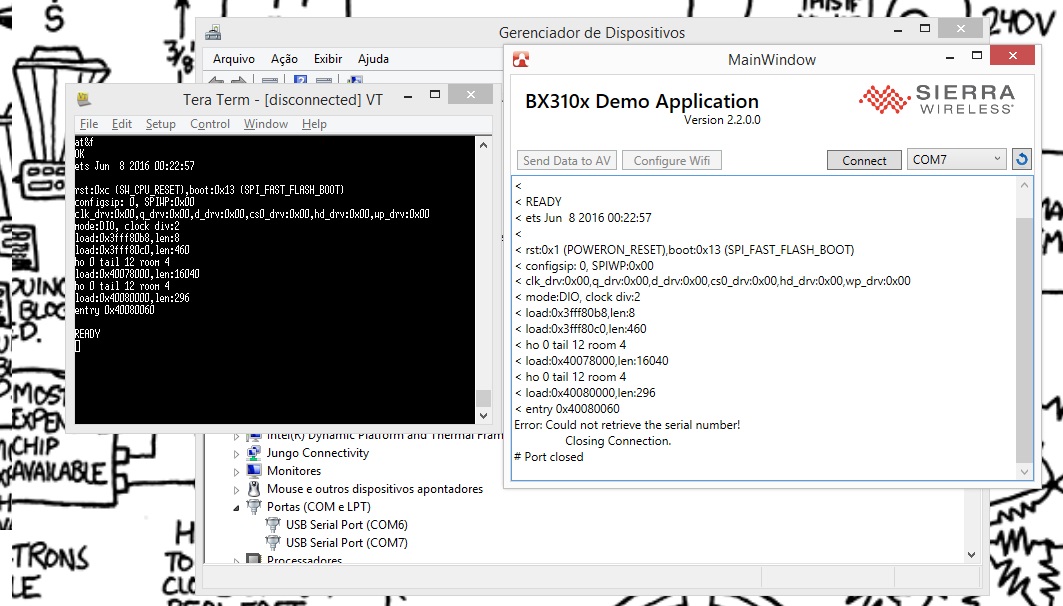Click the MainWindow log scrollbar thumb
The height and width of the screenshot is (606, 1063).
(x=1024, y=339)
